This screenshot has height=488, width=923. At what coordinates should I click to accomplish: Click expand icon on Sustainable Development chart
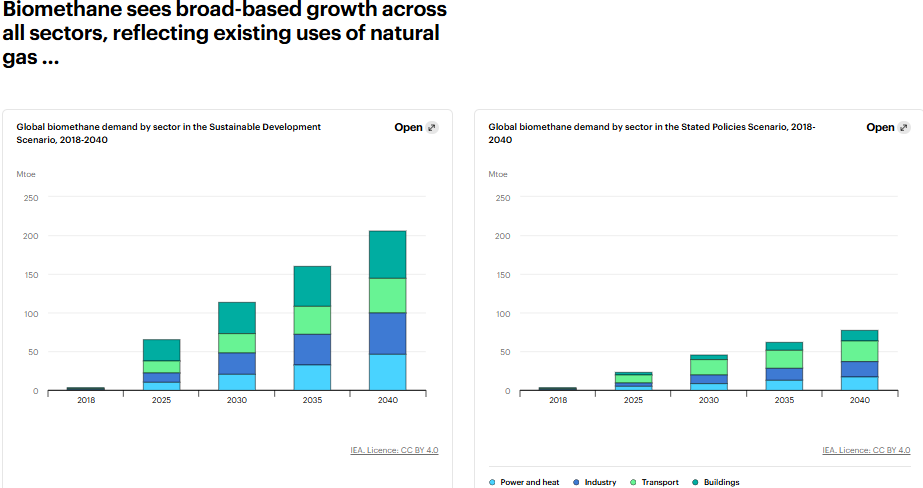(x=432, y=128)
